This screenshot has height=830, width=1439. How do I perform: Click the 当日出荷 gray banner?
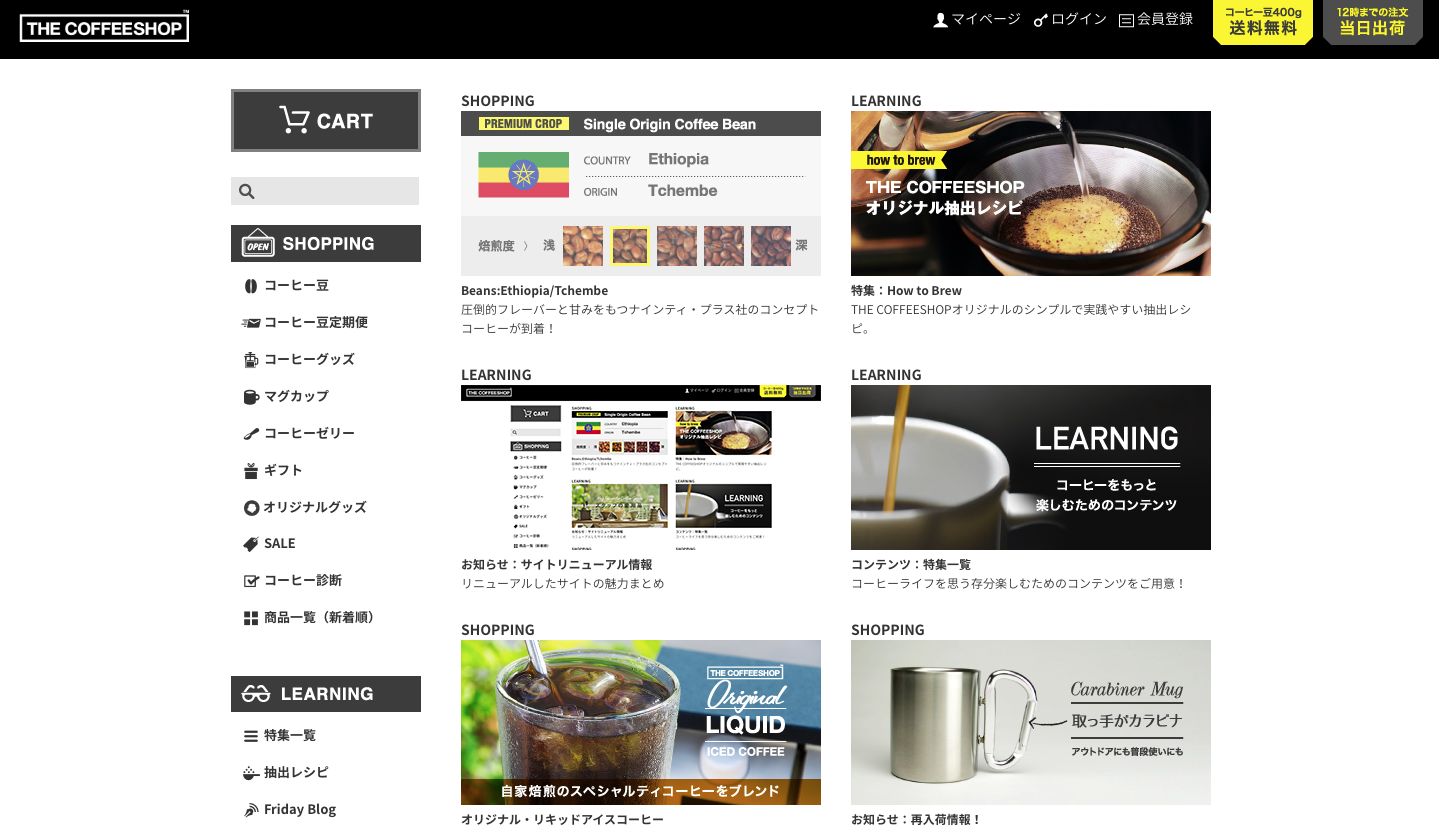(1373, 22)
